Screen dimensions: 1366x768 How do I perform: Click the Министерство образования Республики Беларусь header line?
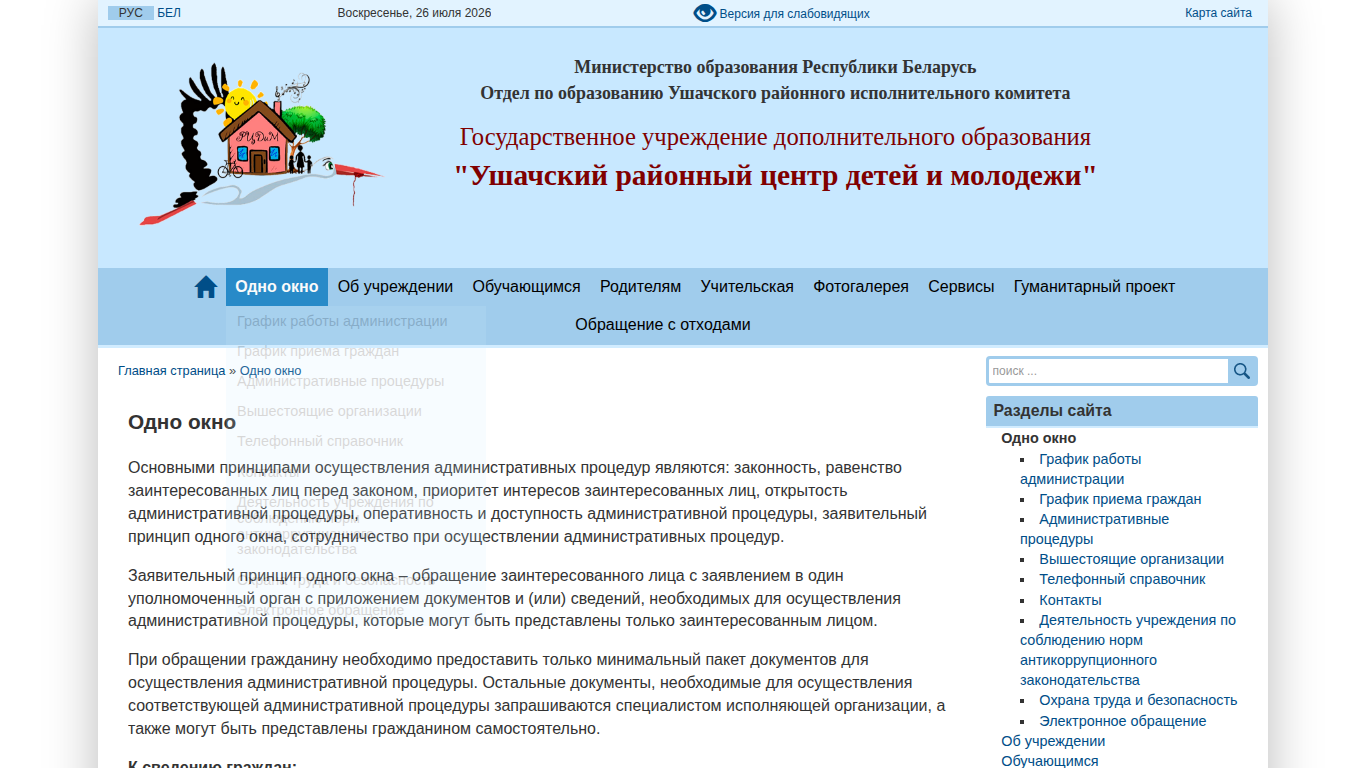pos(775,67)
